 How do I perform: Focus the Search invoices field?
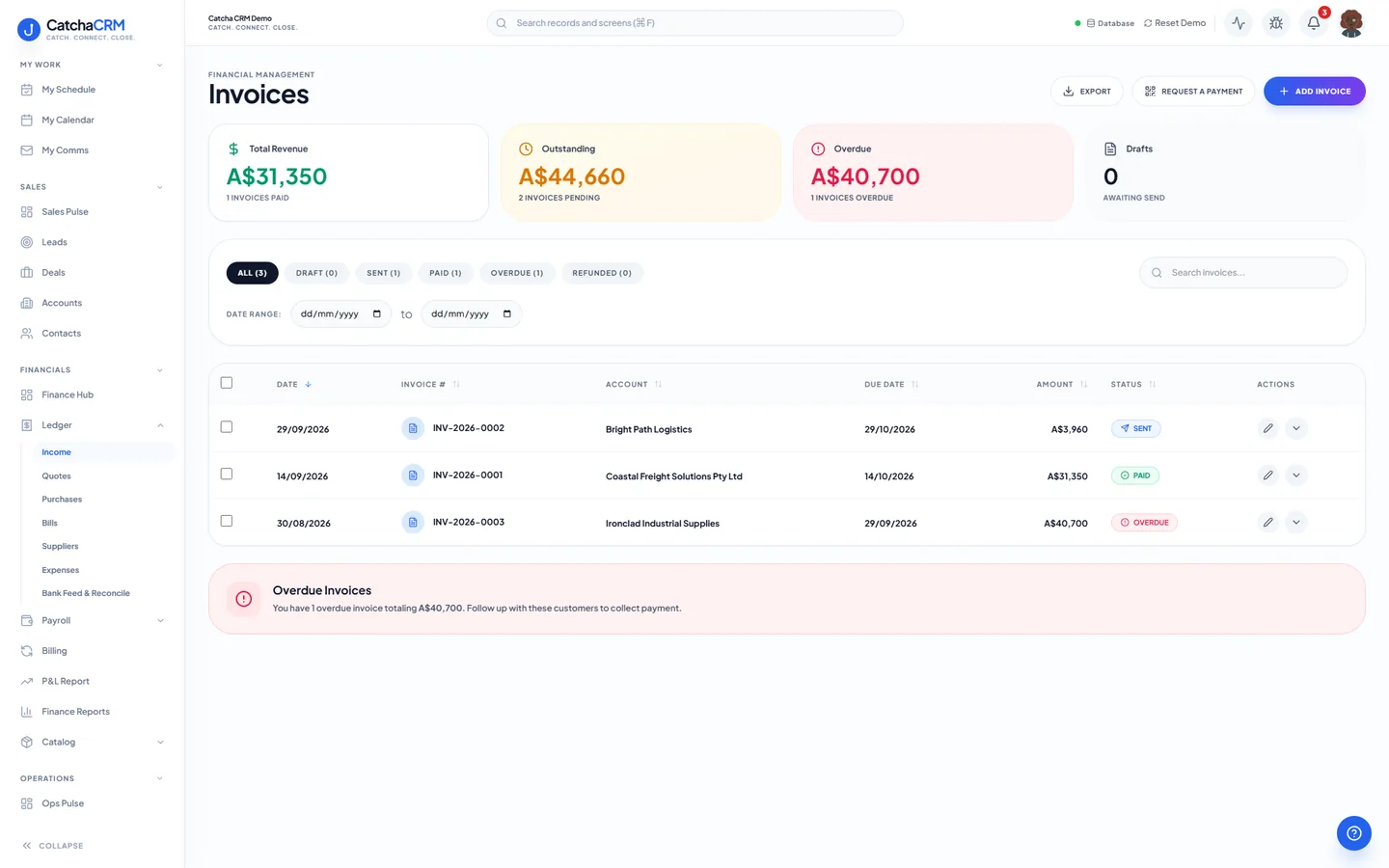[x=1243, y=273]
